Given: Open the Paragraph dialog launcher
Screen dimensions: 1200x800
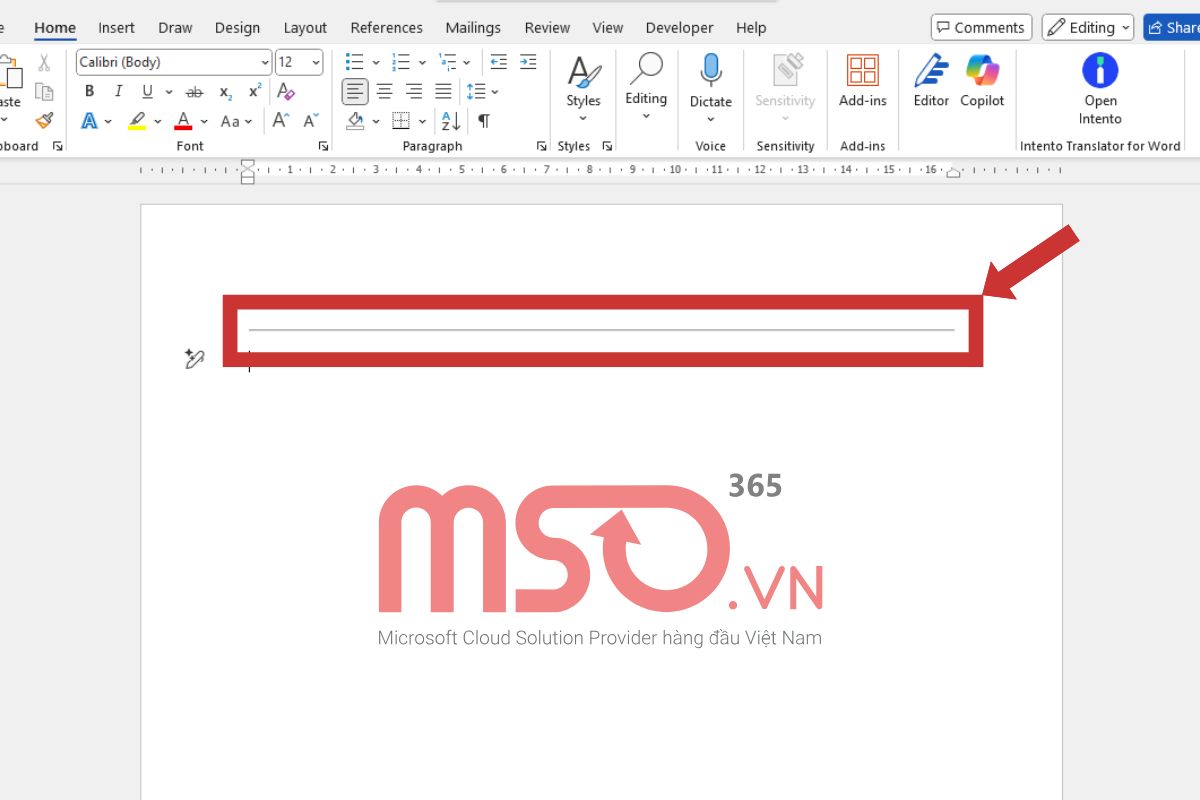Looking at the screenshot, I should pyautogui.click(x=541, y=146).
